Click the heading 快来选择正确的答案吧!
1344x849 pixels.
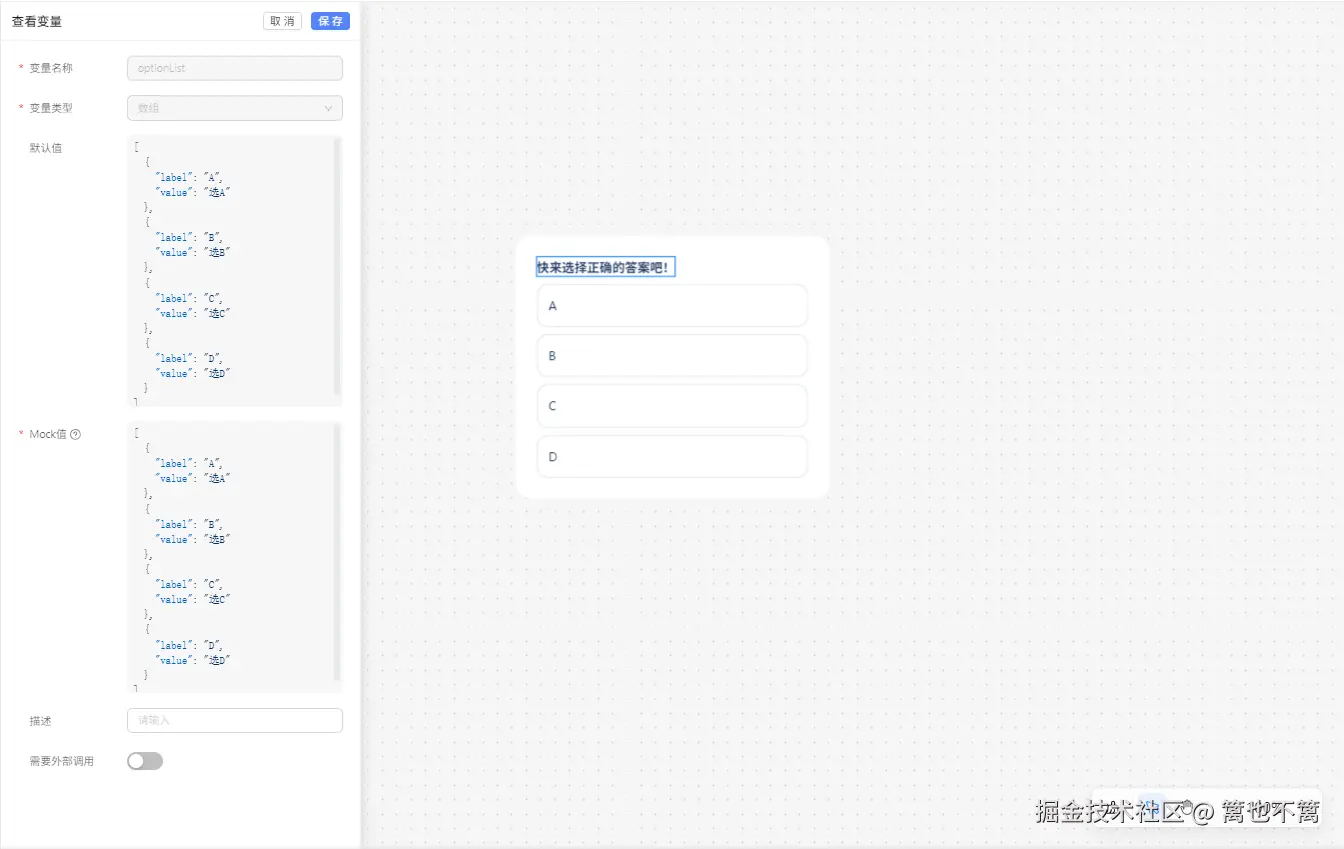pos(606,268)
